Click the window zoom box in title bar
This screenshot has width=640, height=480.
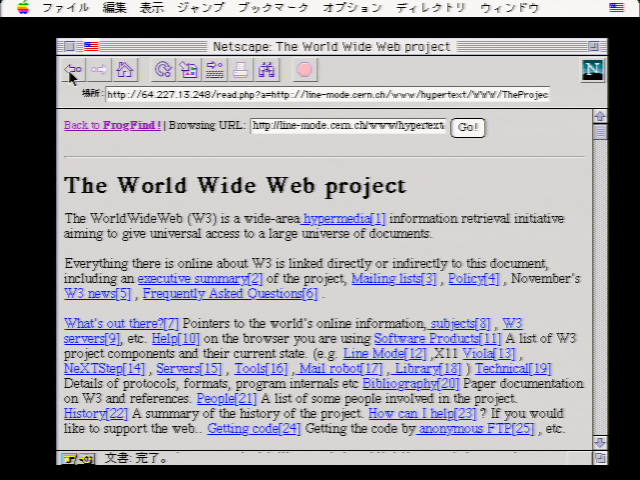point(594,47)
